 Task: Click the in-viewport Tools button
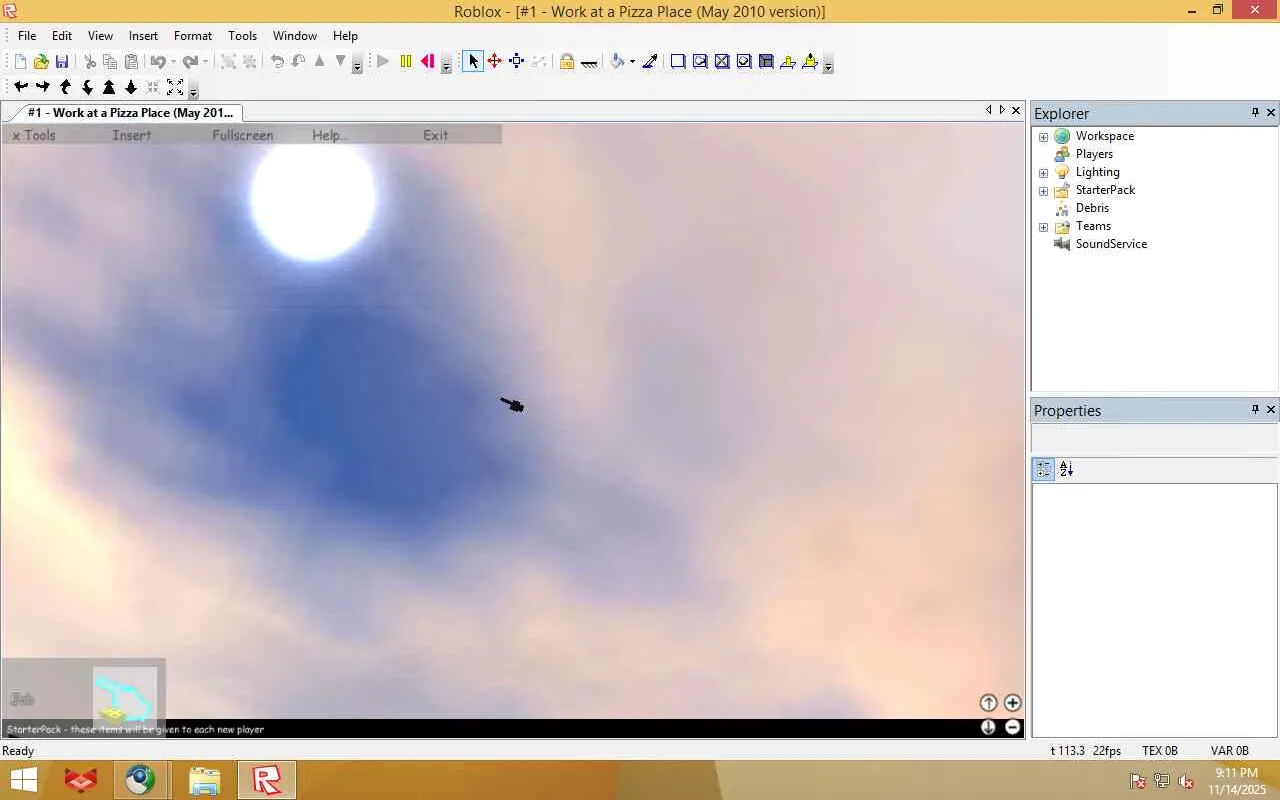pyautogui.click(x=34, y=135)
